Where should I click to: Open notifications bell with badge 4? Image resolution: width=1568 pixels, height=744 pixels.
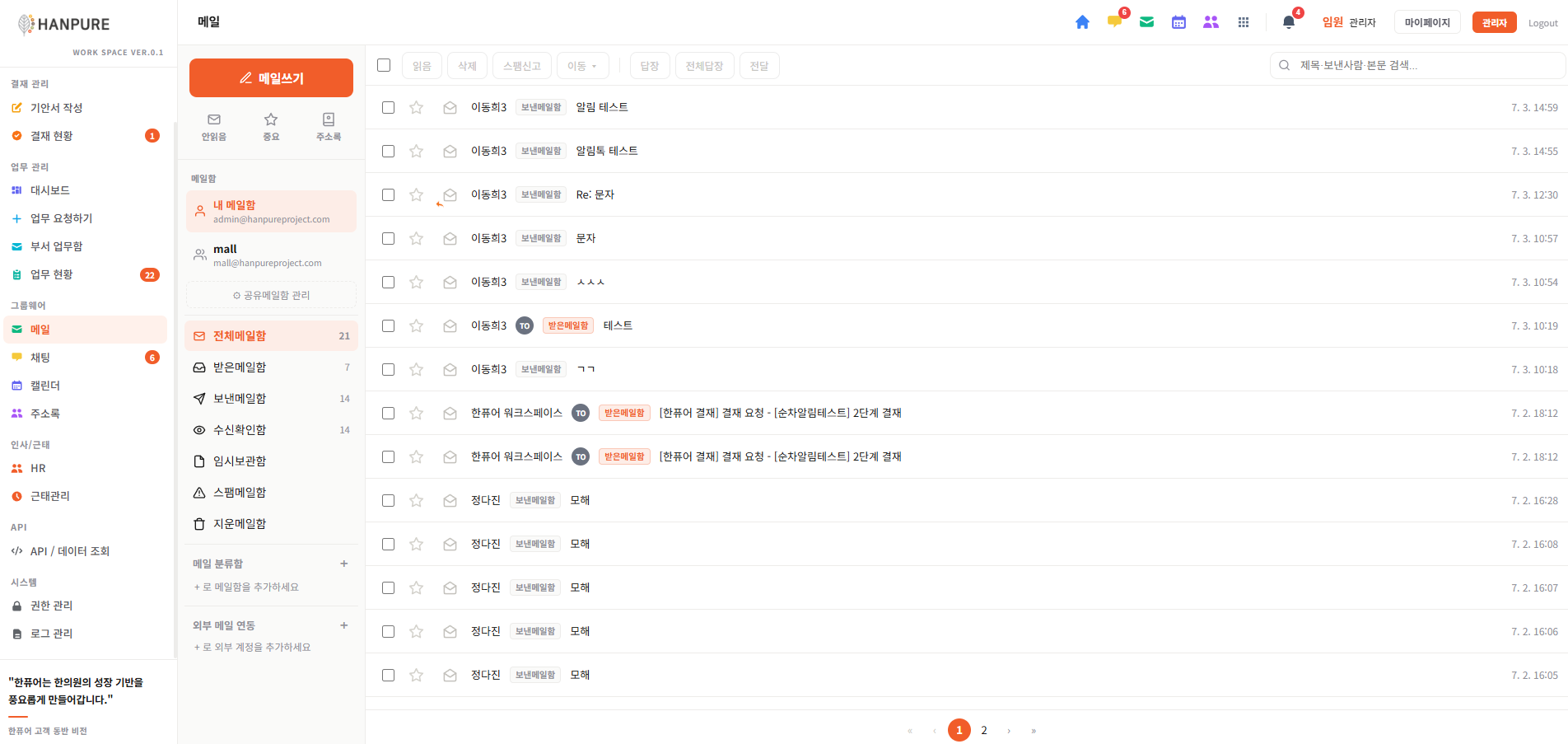coord(1289,22)
